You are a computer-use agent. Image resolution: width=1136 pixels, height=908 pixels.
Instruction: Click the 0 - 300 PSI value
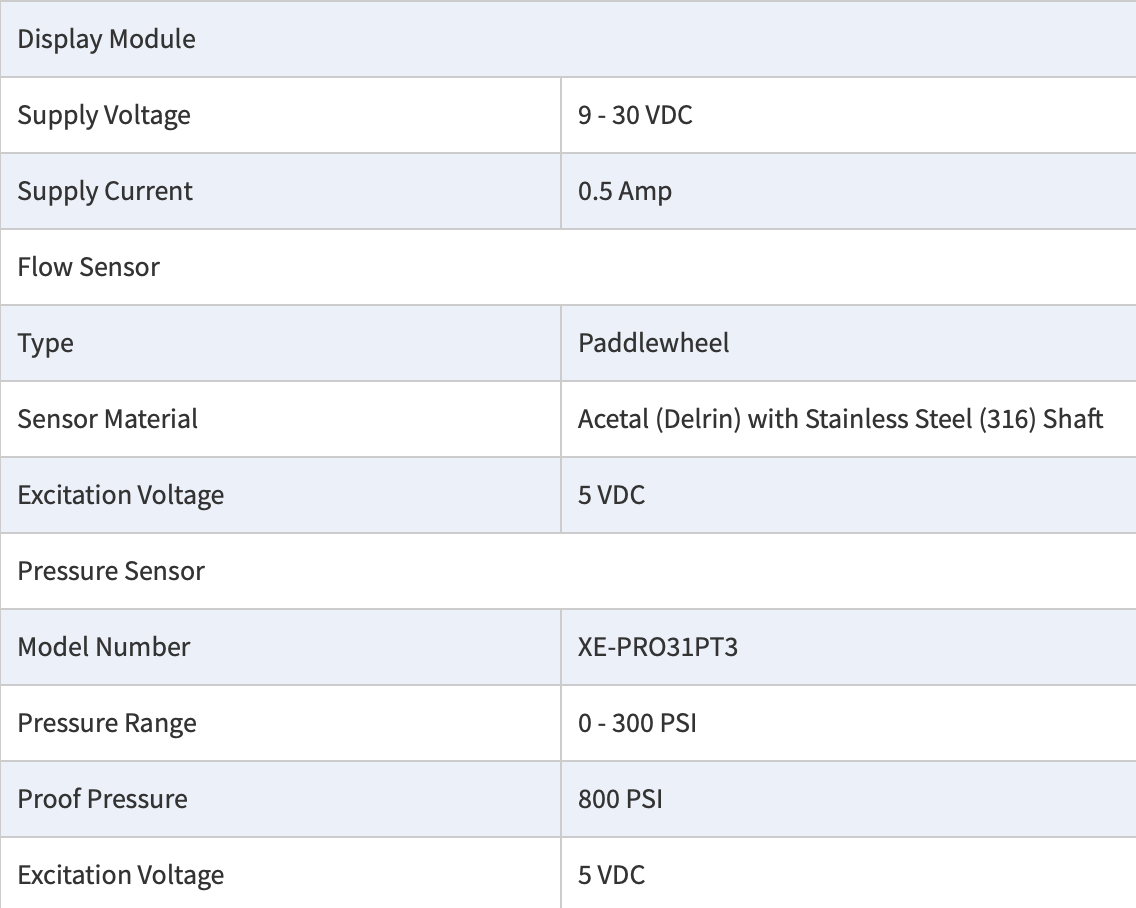click(x=637, y=724)
